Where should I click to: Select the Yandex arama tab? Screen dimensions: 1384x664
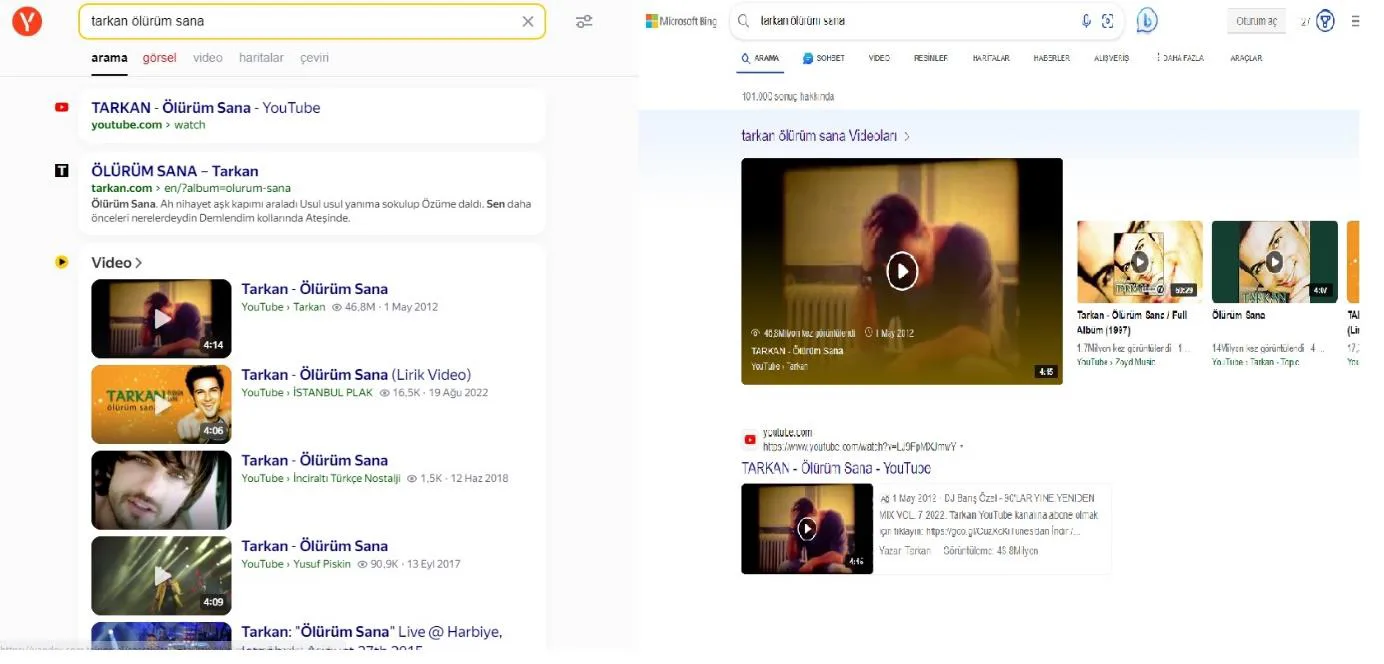click(x=109, y=58)
